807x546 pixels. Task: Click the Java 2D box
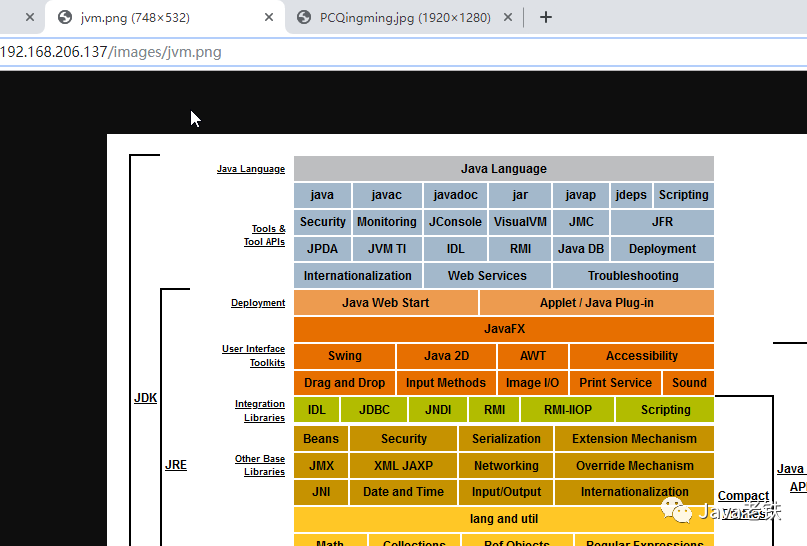click(x=446, y=356)
